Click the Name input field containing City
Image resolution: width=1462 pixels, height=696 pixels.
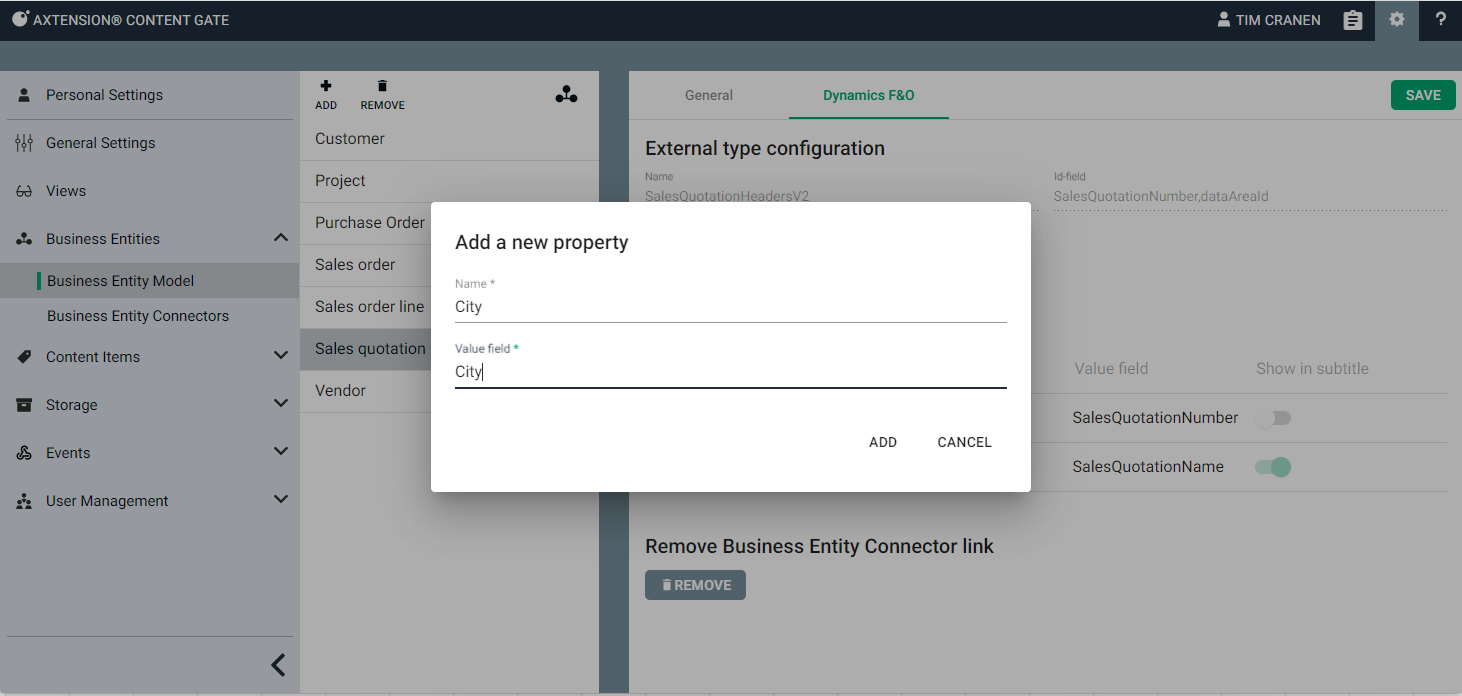coord(730,307)
